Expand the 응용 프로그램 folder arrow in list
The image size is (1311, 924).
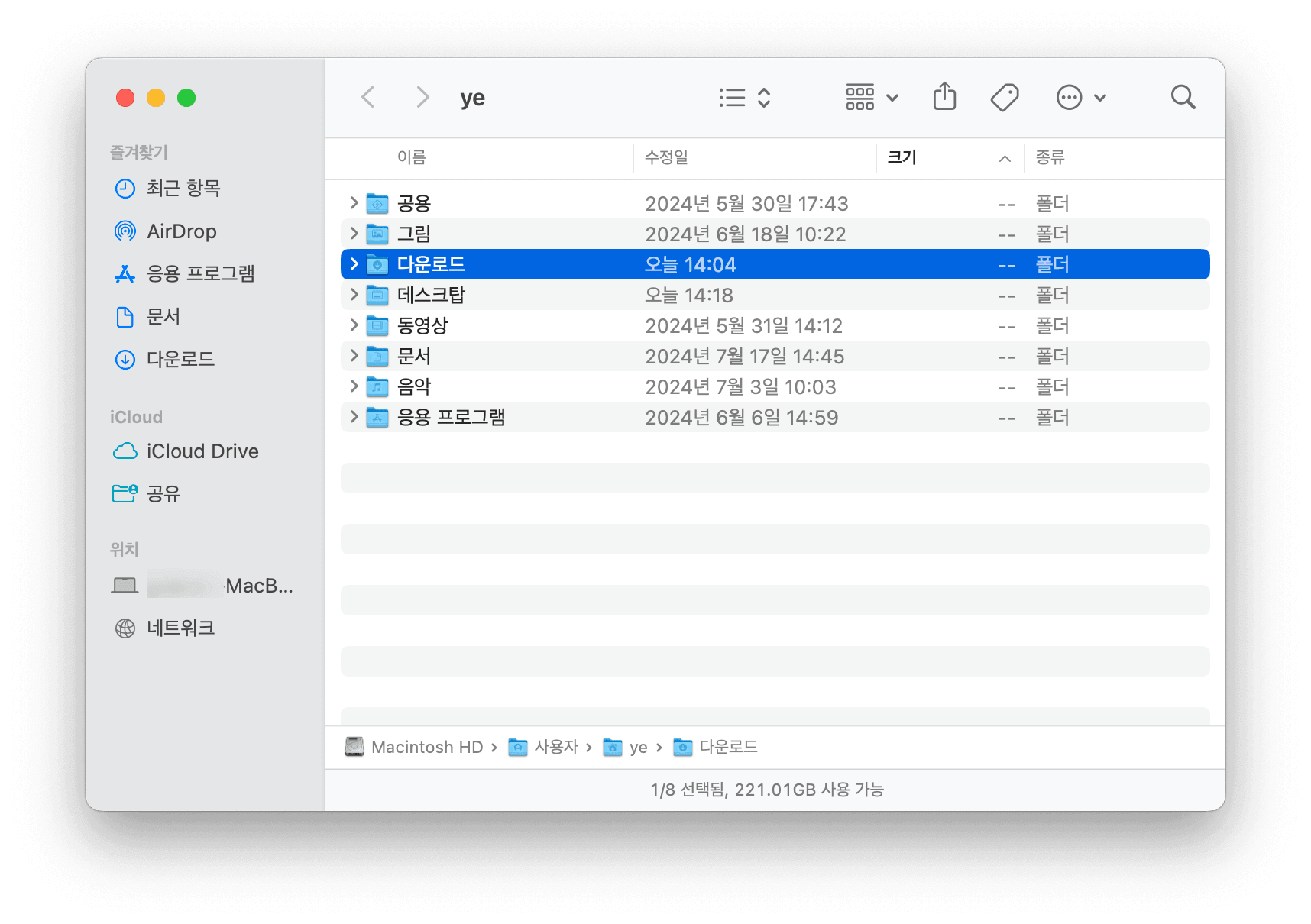(x=354, y=417)
